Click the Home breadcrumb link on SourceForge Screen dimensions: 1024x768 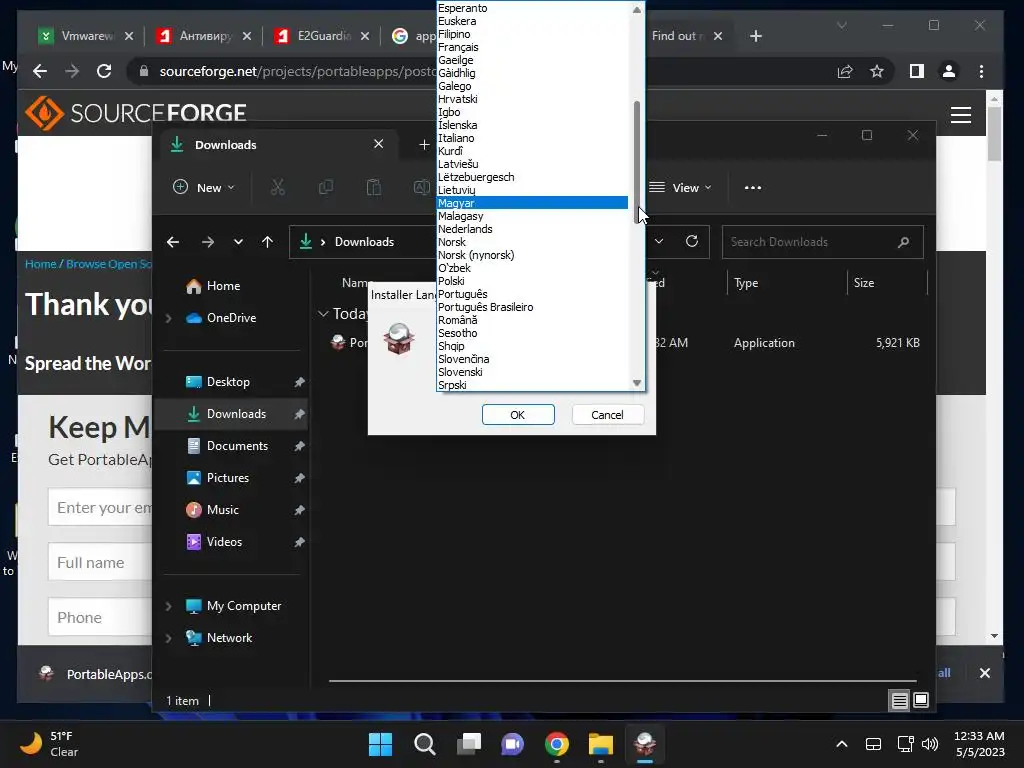[40, 264]
